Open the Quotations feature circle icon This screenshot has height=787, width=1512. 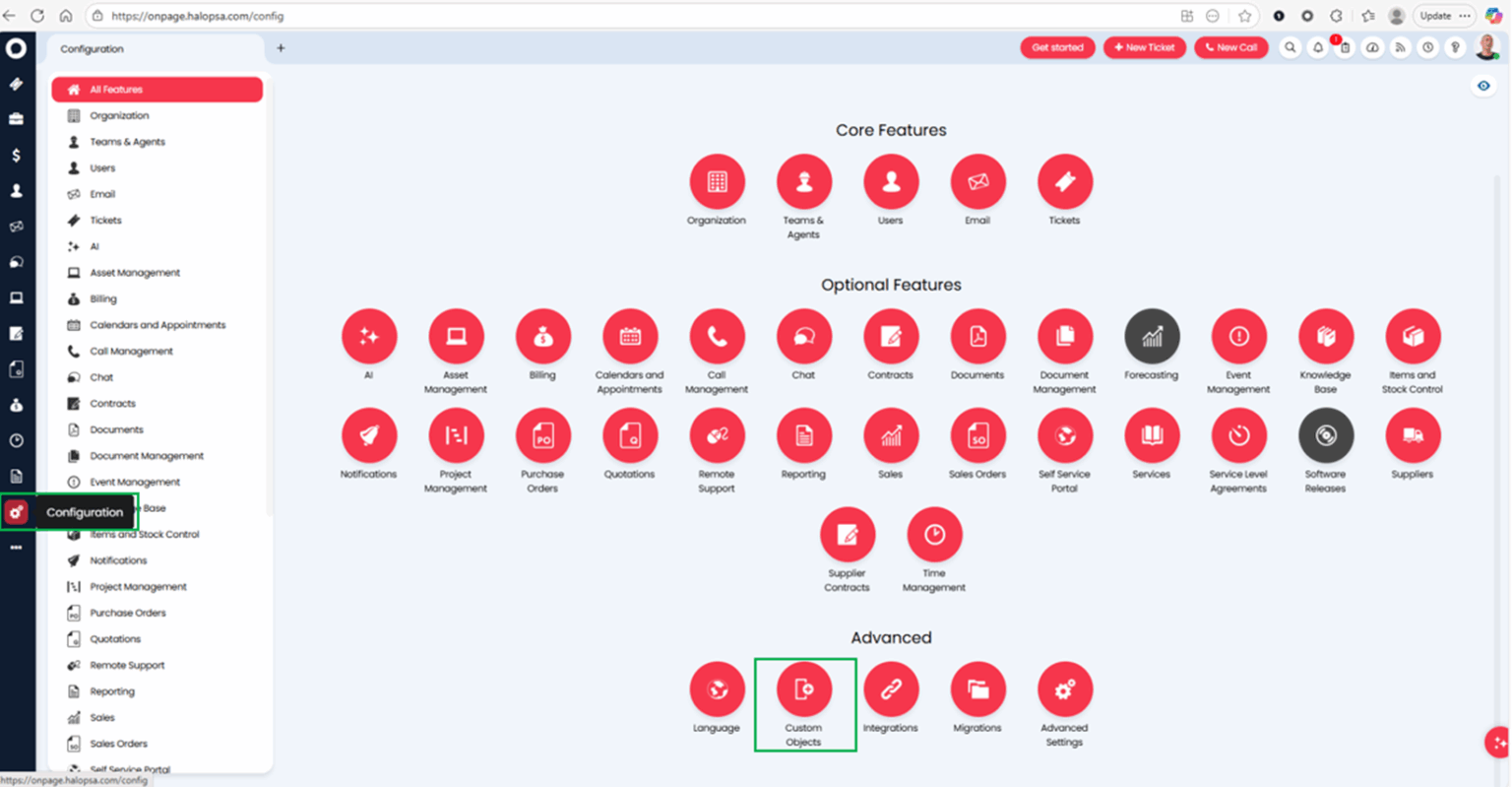[x=630, y=434]
